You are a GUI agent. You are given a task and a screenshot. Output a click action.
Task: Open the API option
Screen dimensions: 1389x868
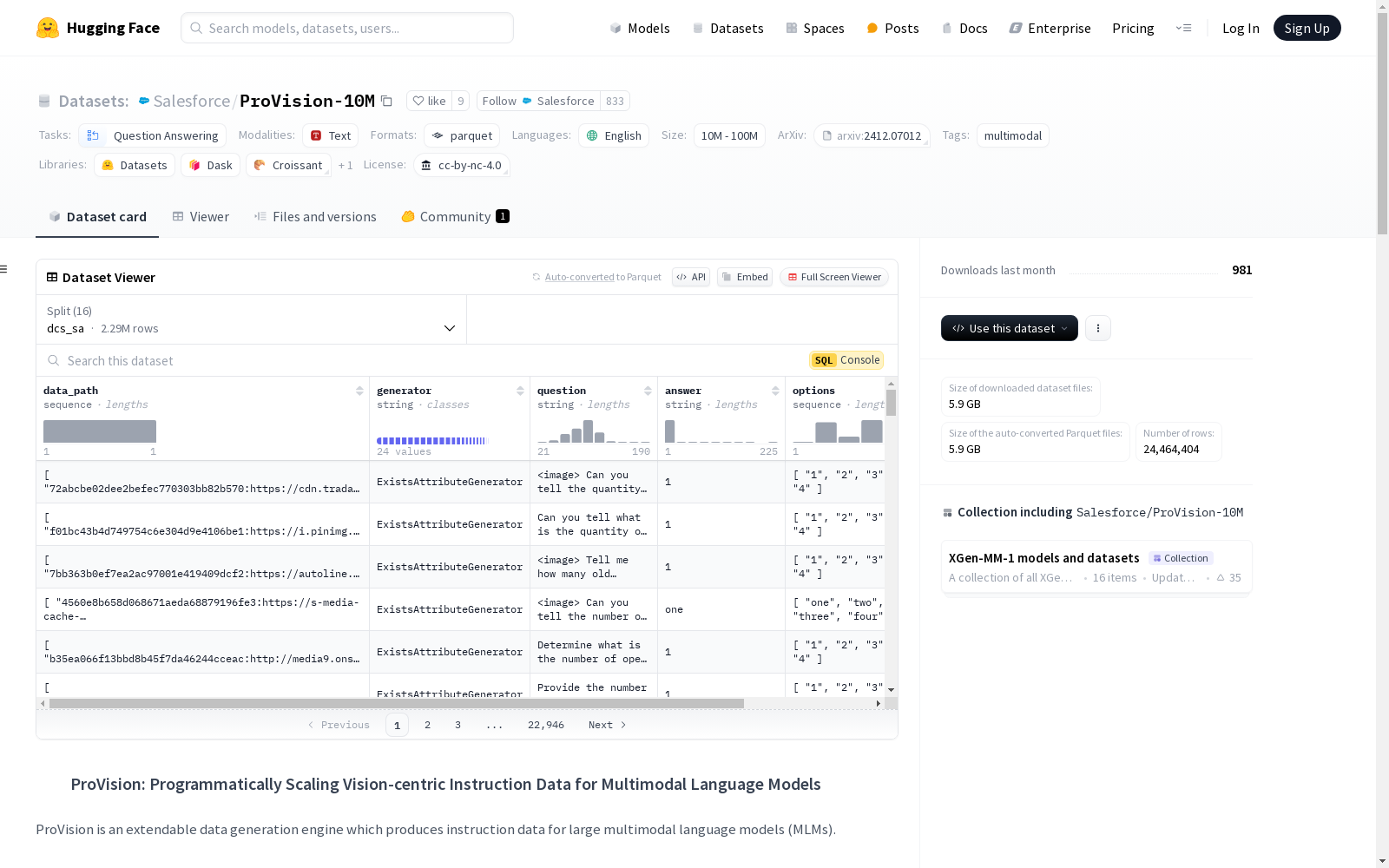[x=691, y=277]
